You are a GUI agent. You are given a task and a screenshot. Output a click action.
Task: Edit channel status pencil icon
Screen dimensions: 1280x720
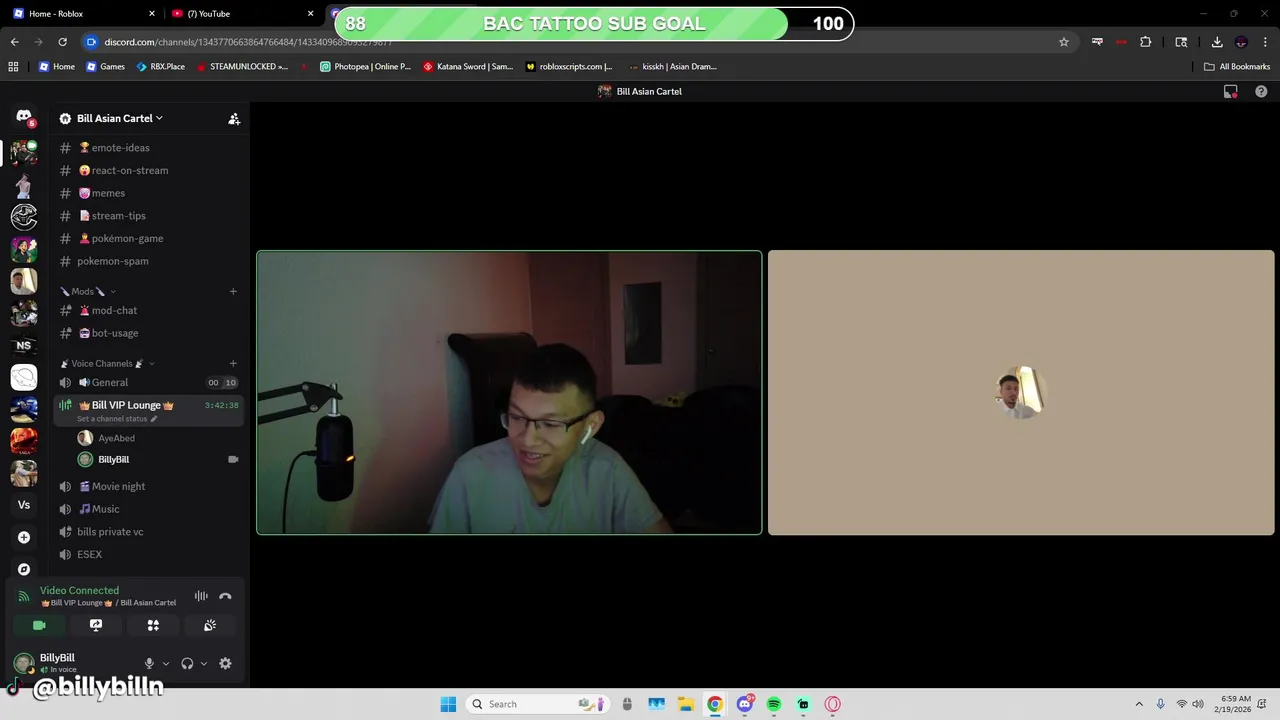tap(153, 419)
